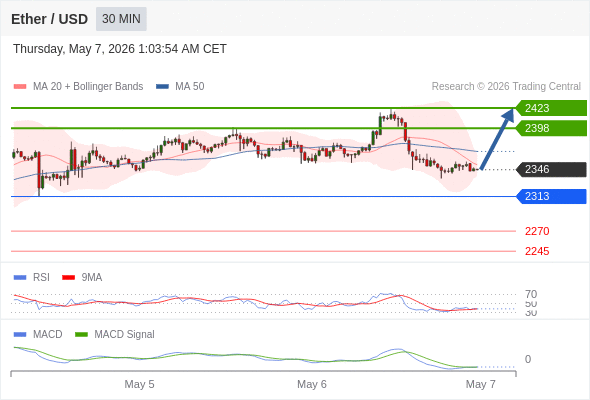Click the 30 MIN timeframe badge
The height and width of the screenshot is (400, 590).
click(x=121, y=19)
